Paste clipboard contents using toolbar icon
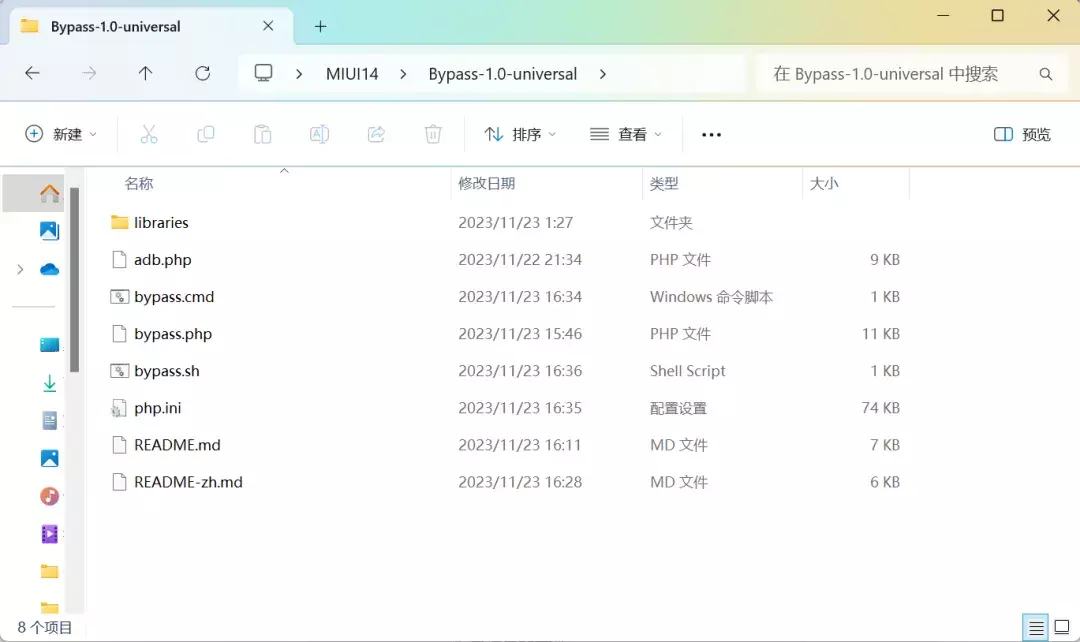 [x=262, y=134]
